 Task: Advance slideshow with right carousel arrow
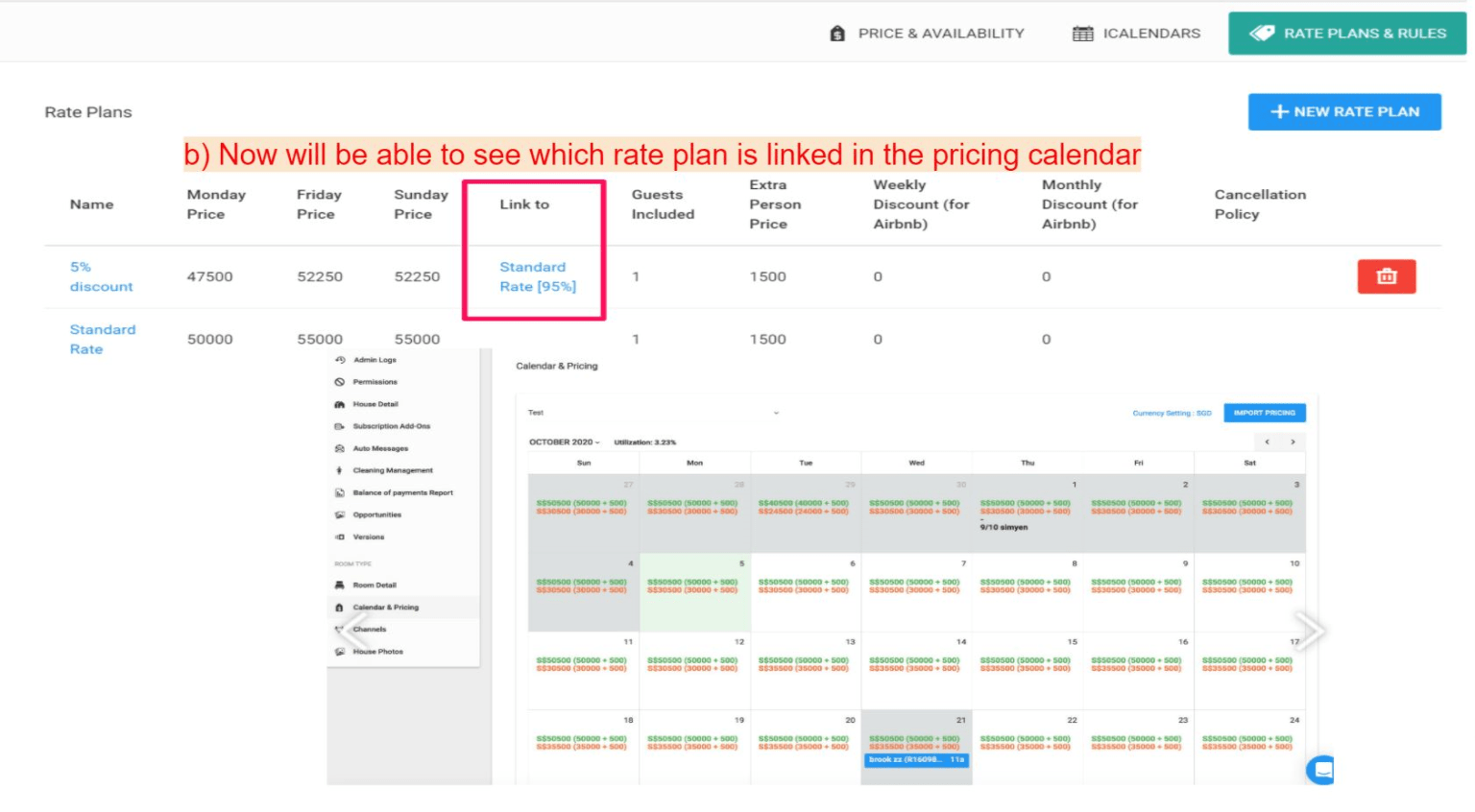coord(1308,631)
